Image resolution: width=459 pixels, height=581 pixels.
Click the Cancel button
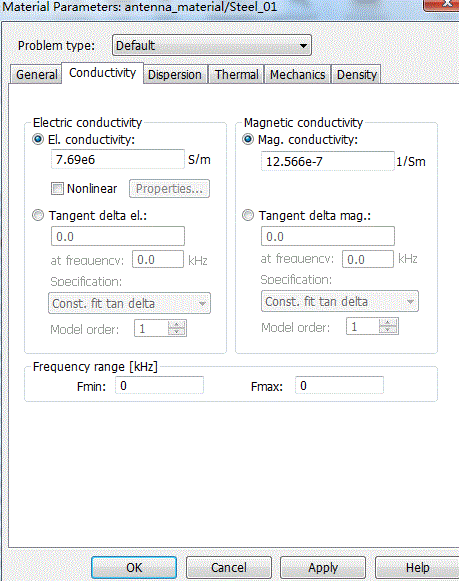[229, 567]
